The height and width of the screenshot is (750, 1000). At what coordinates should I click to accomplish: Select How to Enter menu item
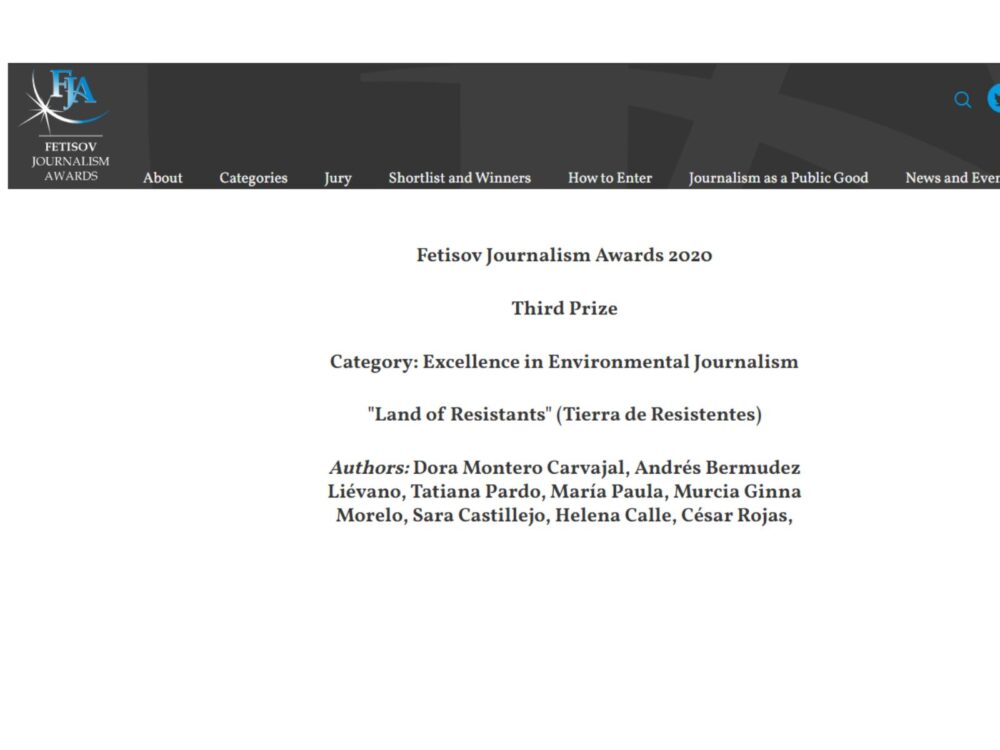610,178
